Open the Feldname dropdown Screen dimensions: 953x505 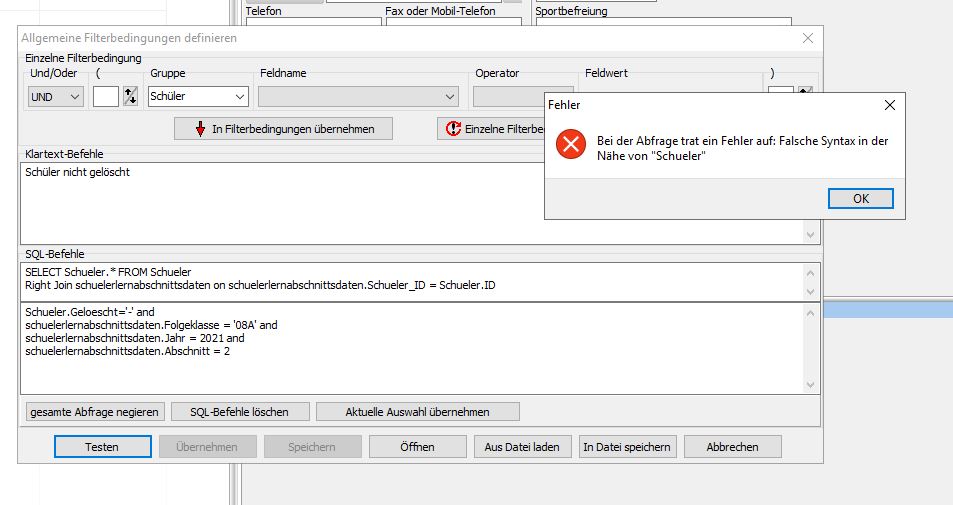pyautogui.click(x=358, y=97)
